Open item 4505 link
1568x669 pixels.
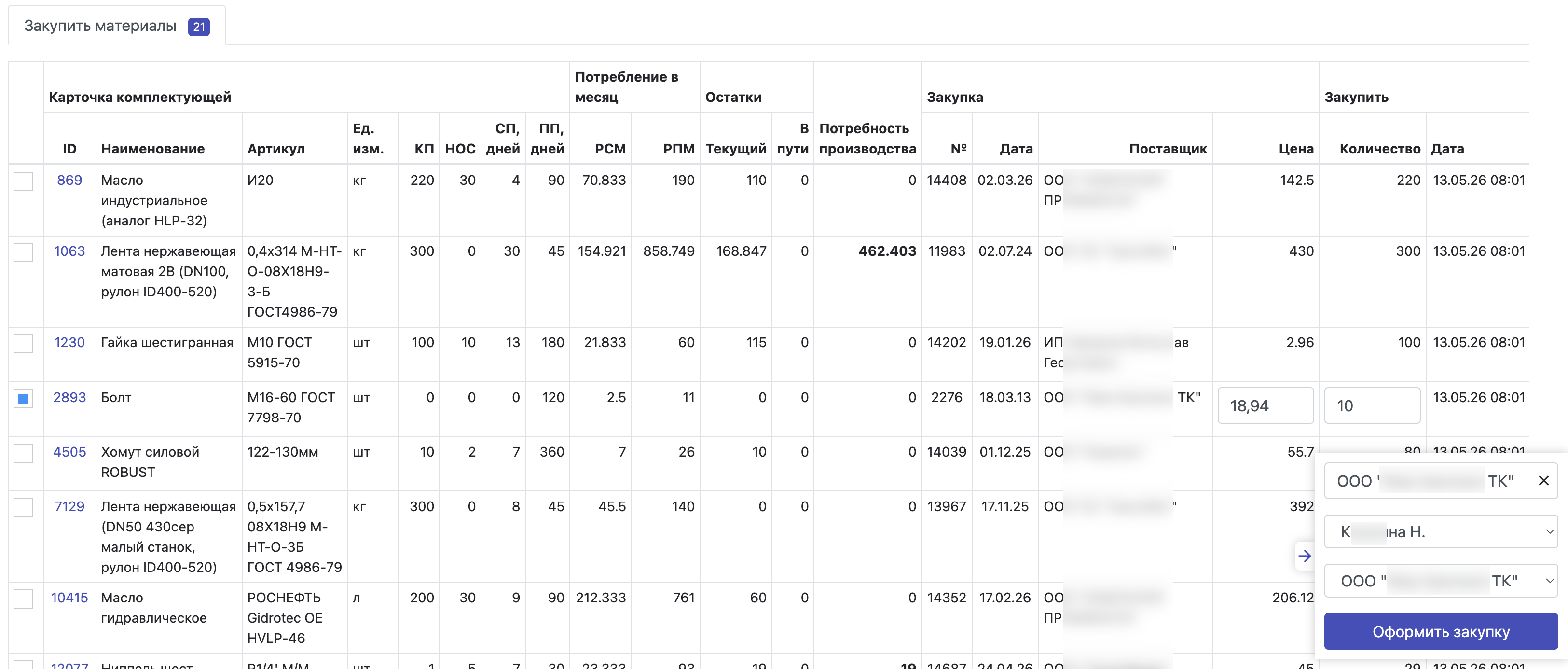[69, 452]
